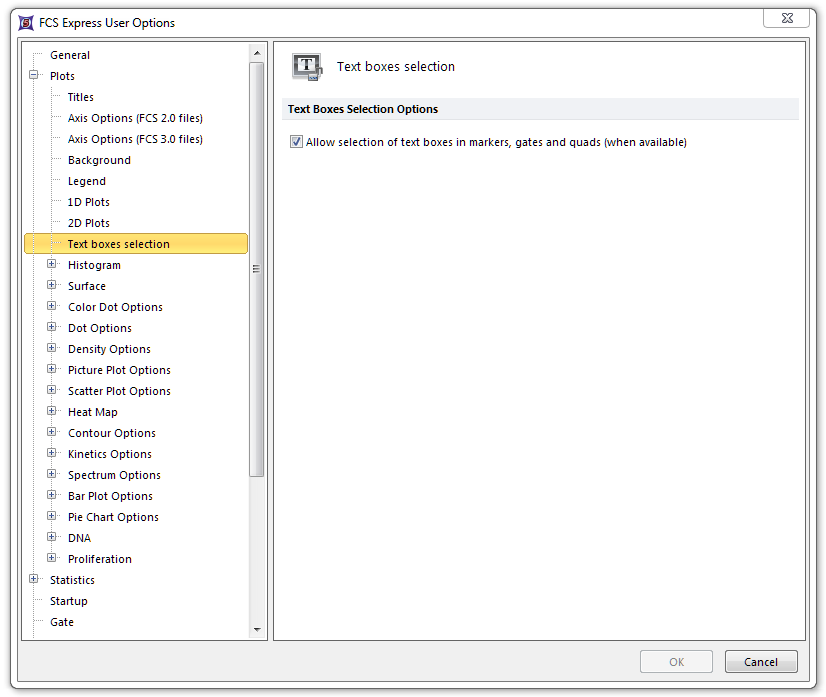Close the User Options dialog window
This screenshot has height=697, width=826.
[786, 18]
